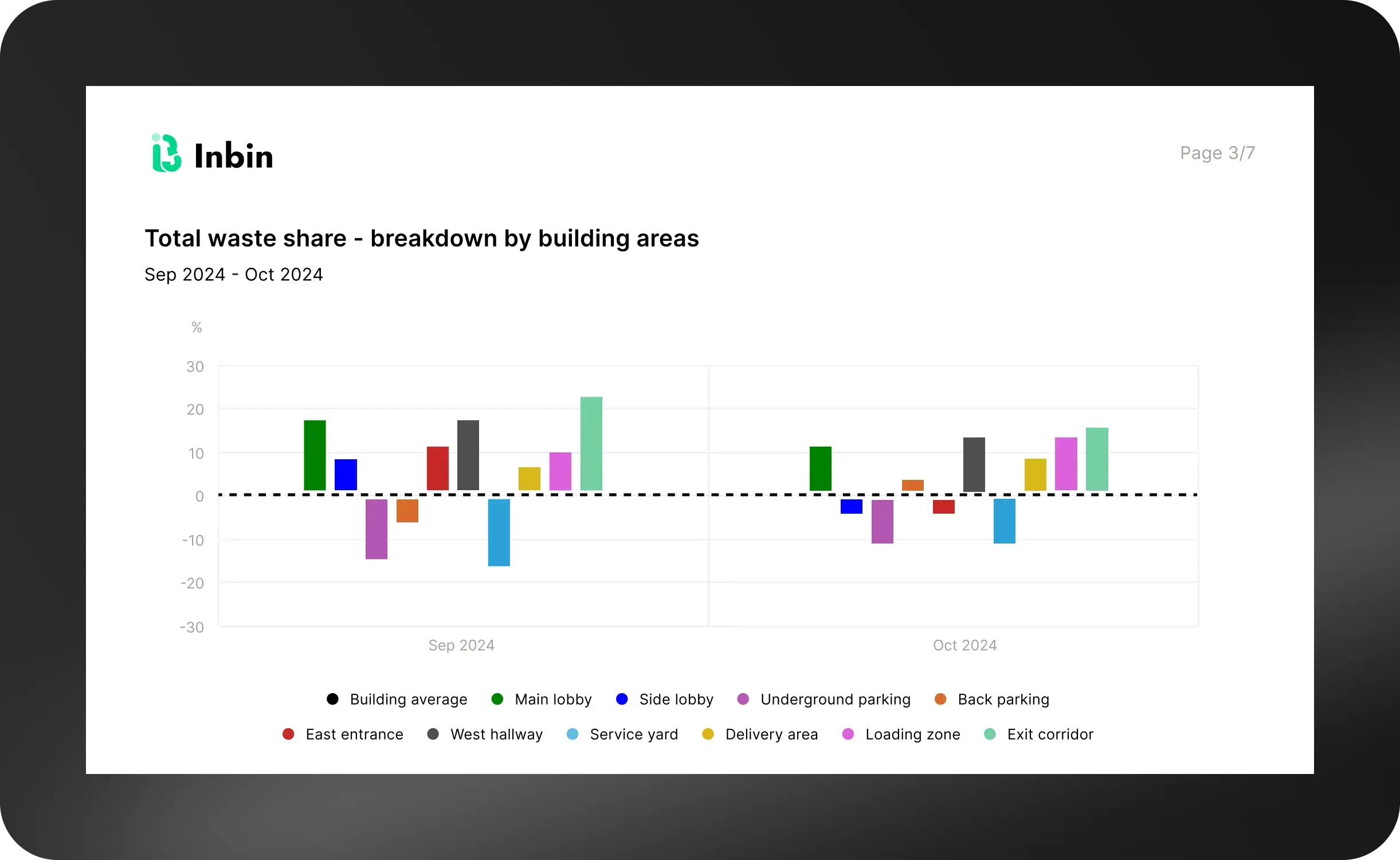Click the Main lobby green bar in Oct 2024
The image size is (1400, 860).
click(820, 468)
